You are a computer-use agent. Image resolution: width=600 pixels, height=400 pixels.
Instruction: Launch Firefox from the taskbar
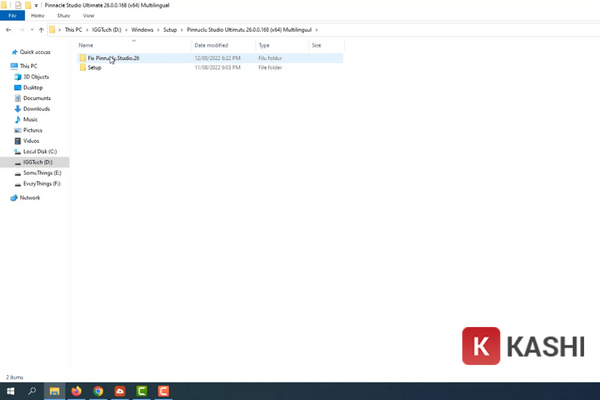[x=76, y=391]
